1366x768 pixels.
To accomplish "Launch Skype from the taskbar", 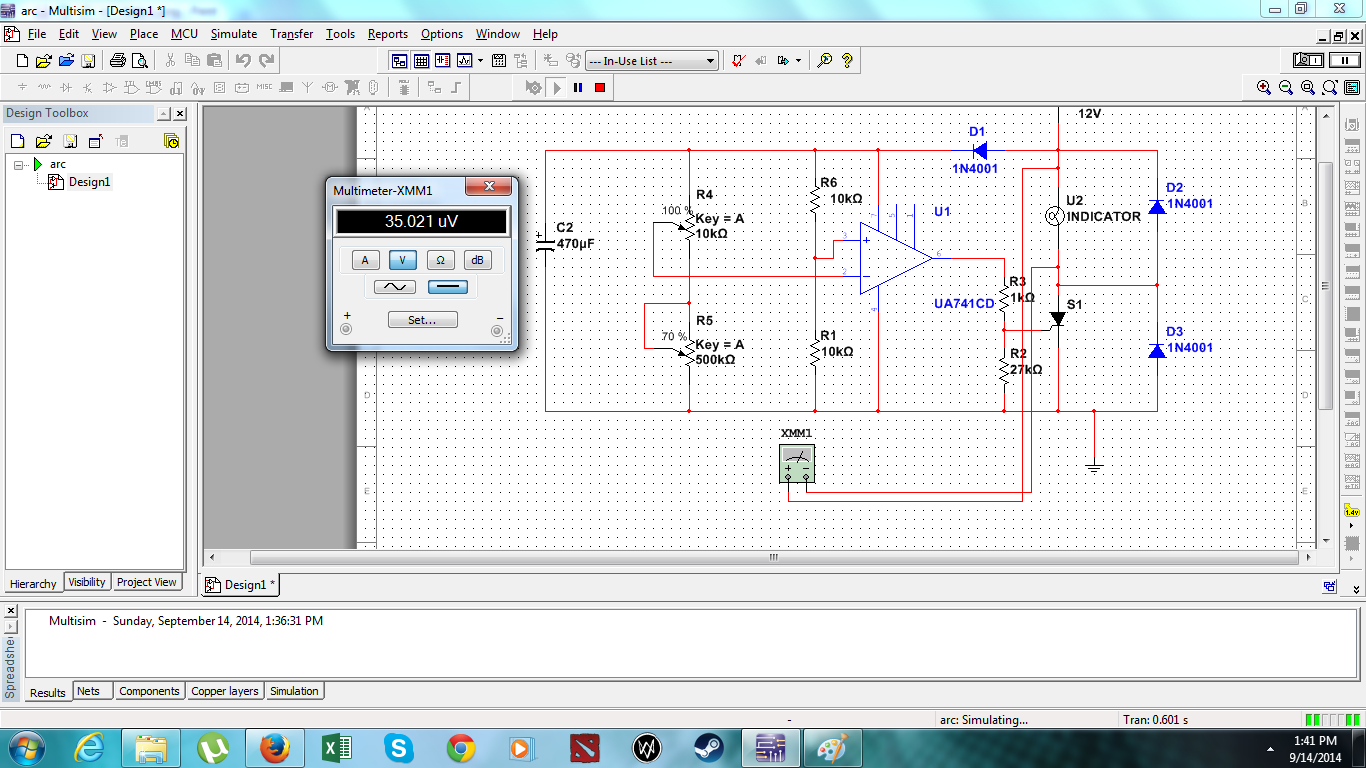I will (x=398, y=748).
